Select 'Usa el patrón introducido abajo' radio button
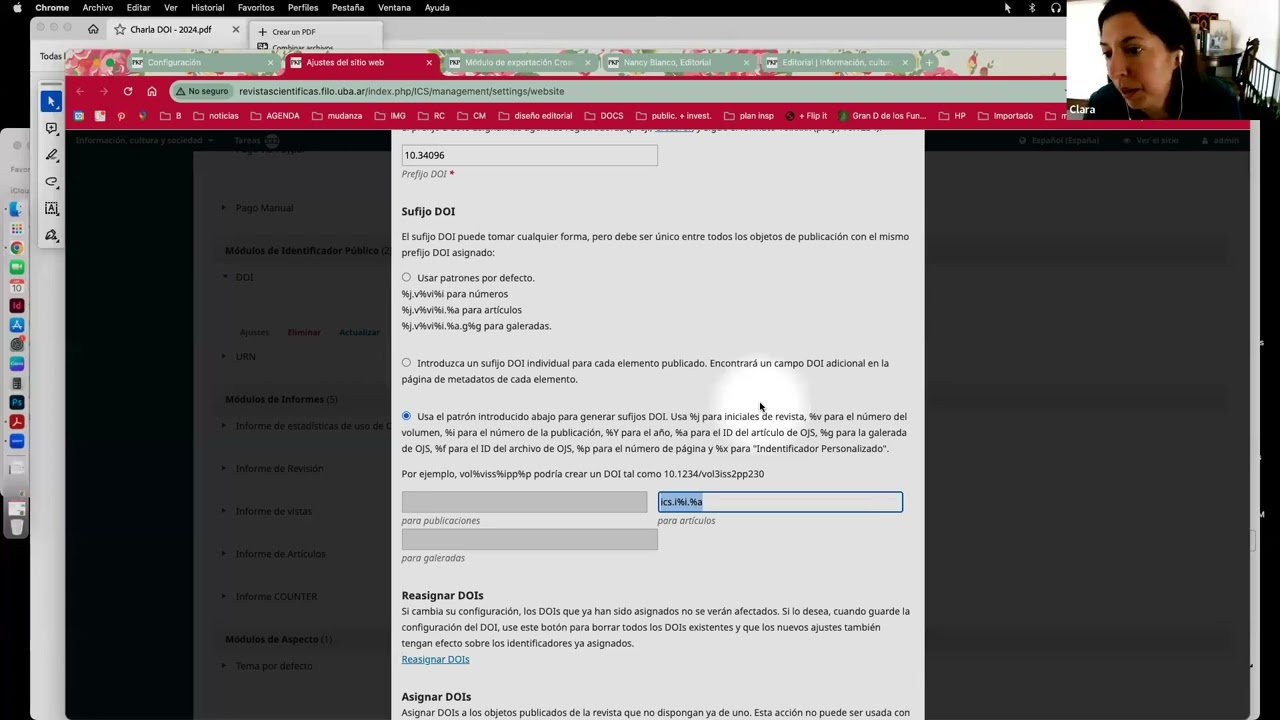The height and width of the screenshot is (720, 1280). tap(406, 415)
